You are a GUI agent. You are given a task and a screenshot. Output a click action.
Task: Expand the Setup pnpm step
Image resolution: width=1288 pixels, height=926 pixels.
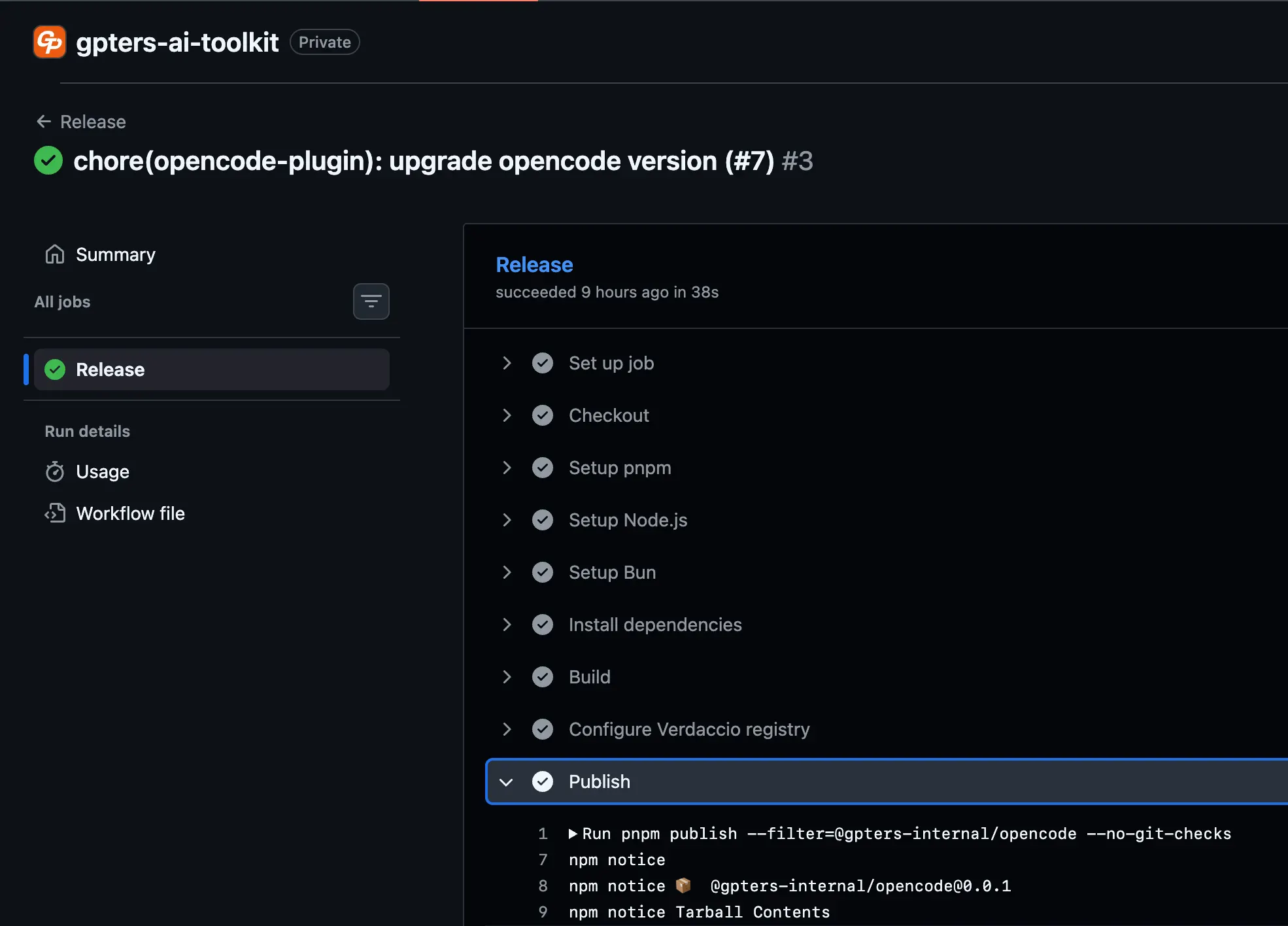click(x=507, y=468)
